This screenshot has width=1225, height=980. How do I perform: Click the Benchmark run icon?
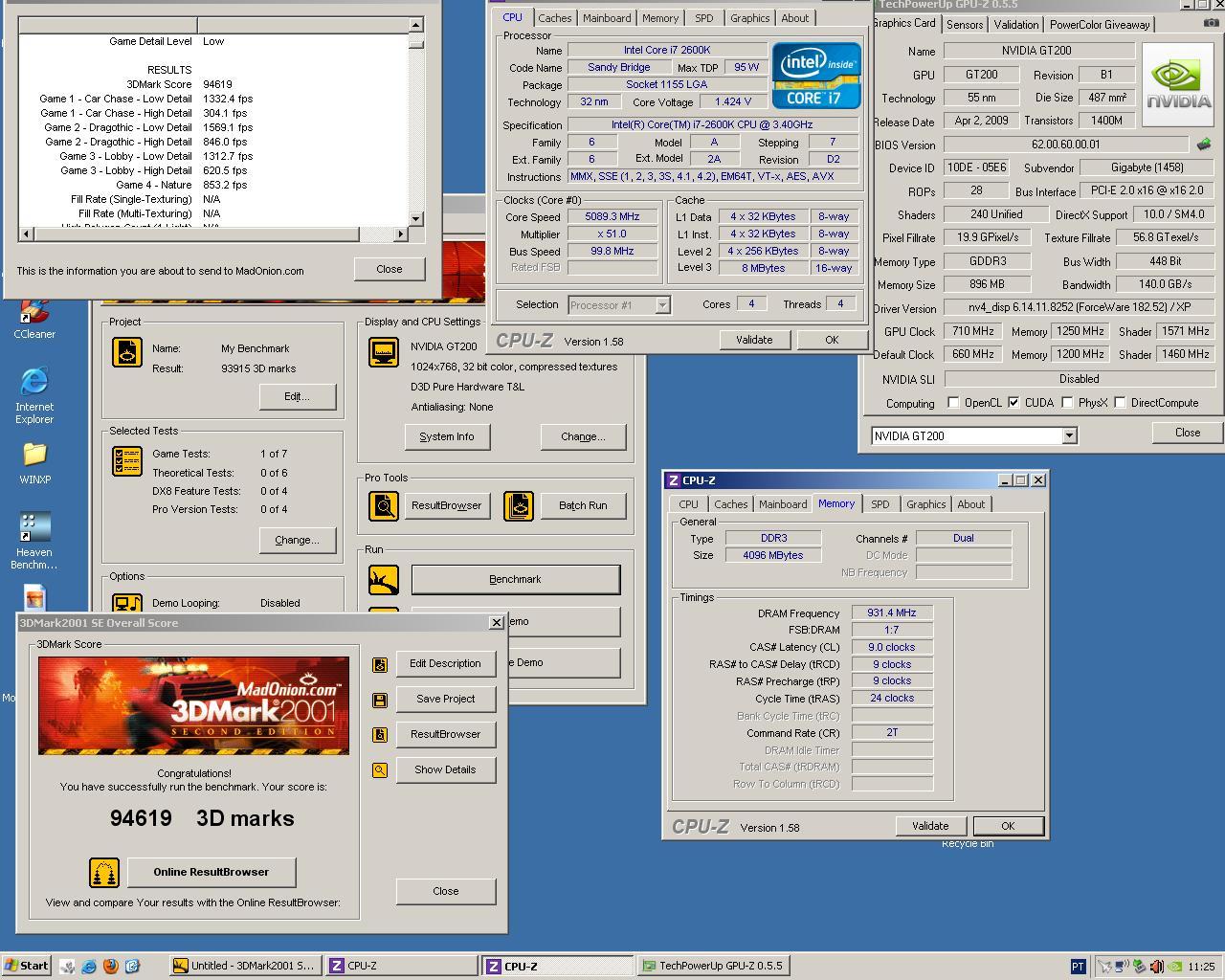tap(384, 579)
